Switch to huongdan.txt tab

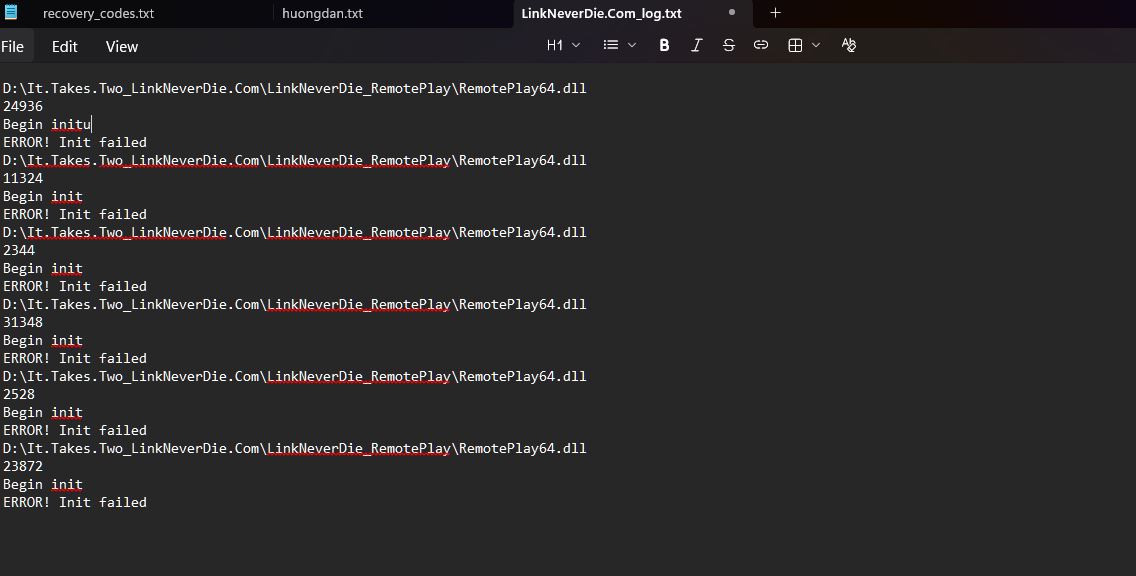pos(322,13)
